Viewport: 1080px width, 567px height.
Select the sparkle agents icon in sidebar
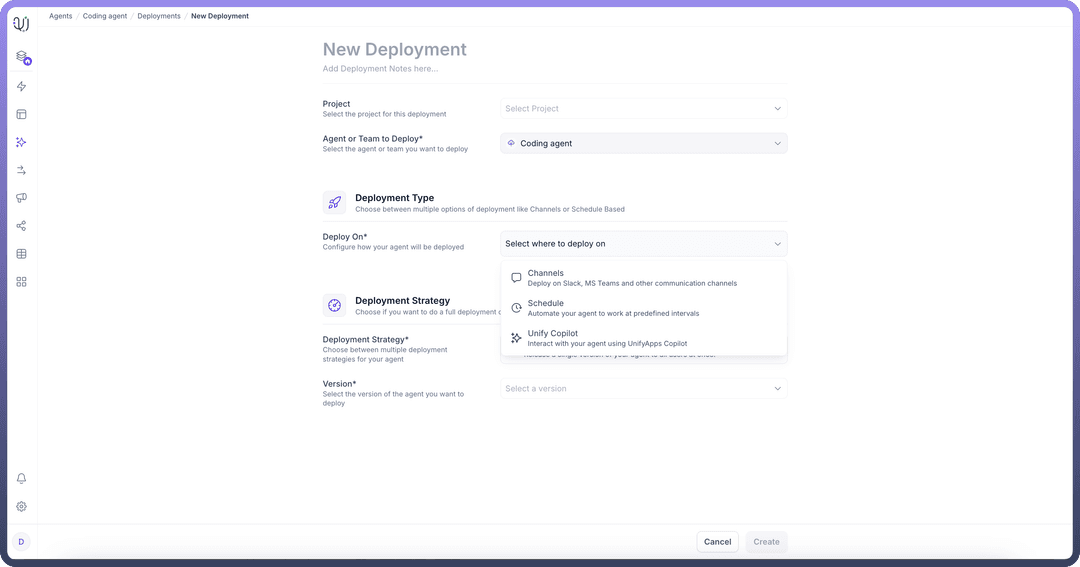click(21, 143)
